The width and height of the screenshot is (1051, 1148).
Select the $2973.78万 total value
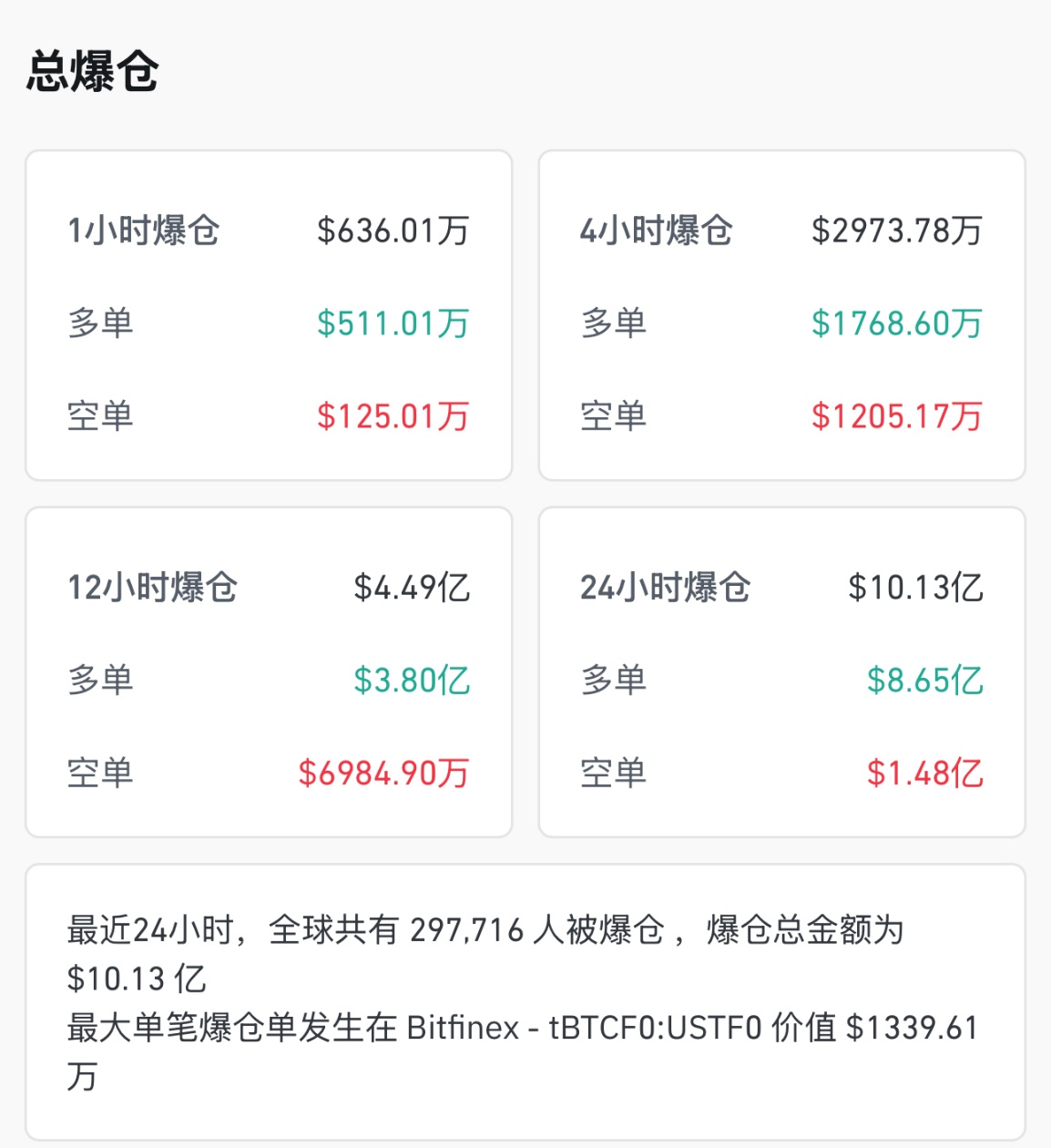coord(897,231)
